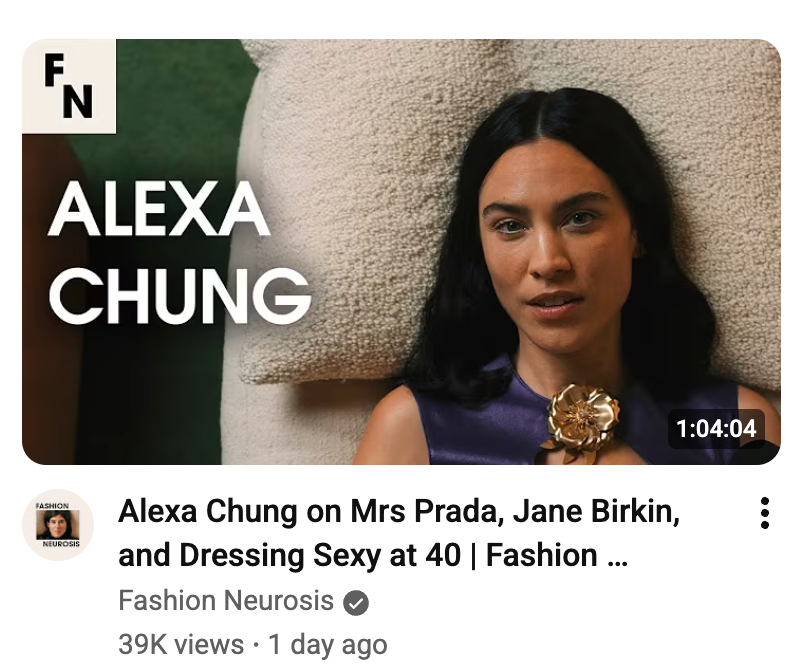
Task: Click the FN logo on the thumbnail
Action: tap(69, 86)
